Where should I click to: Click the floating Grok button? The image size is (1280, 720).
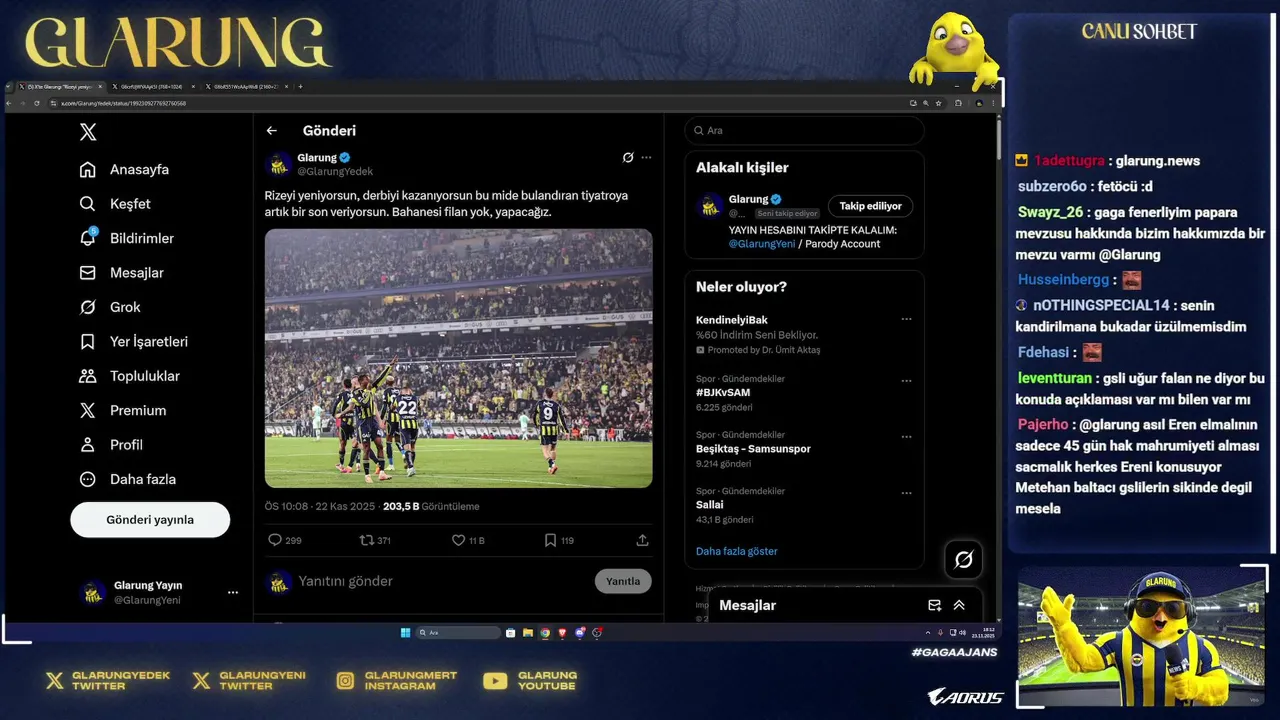963,560
